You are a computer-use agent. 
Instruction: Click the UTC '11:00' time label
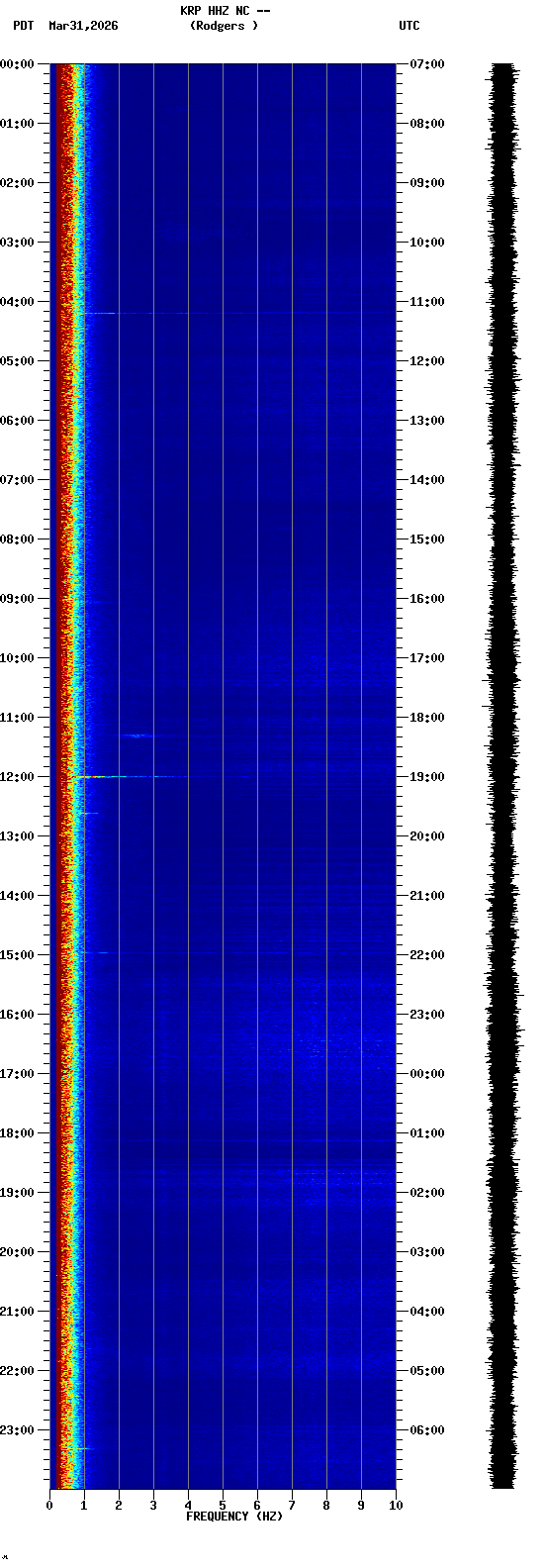(x=427, y=302)
